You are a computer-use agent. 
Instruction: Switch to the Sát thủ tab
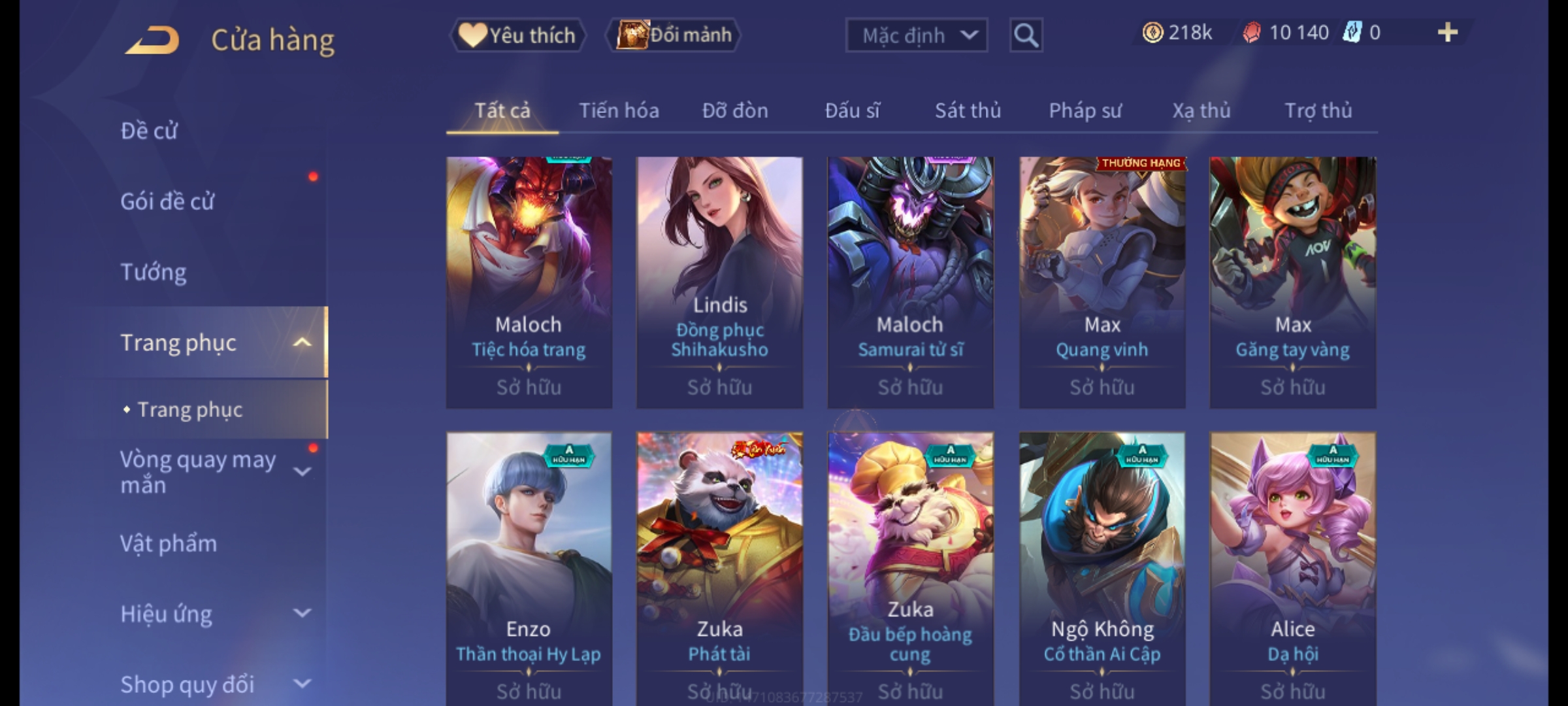pyautogui.click(x=968, y=110)
